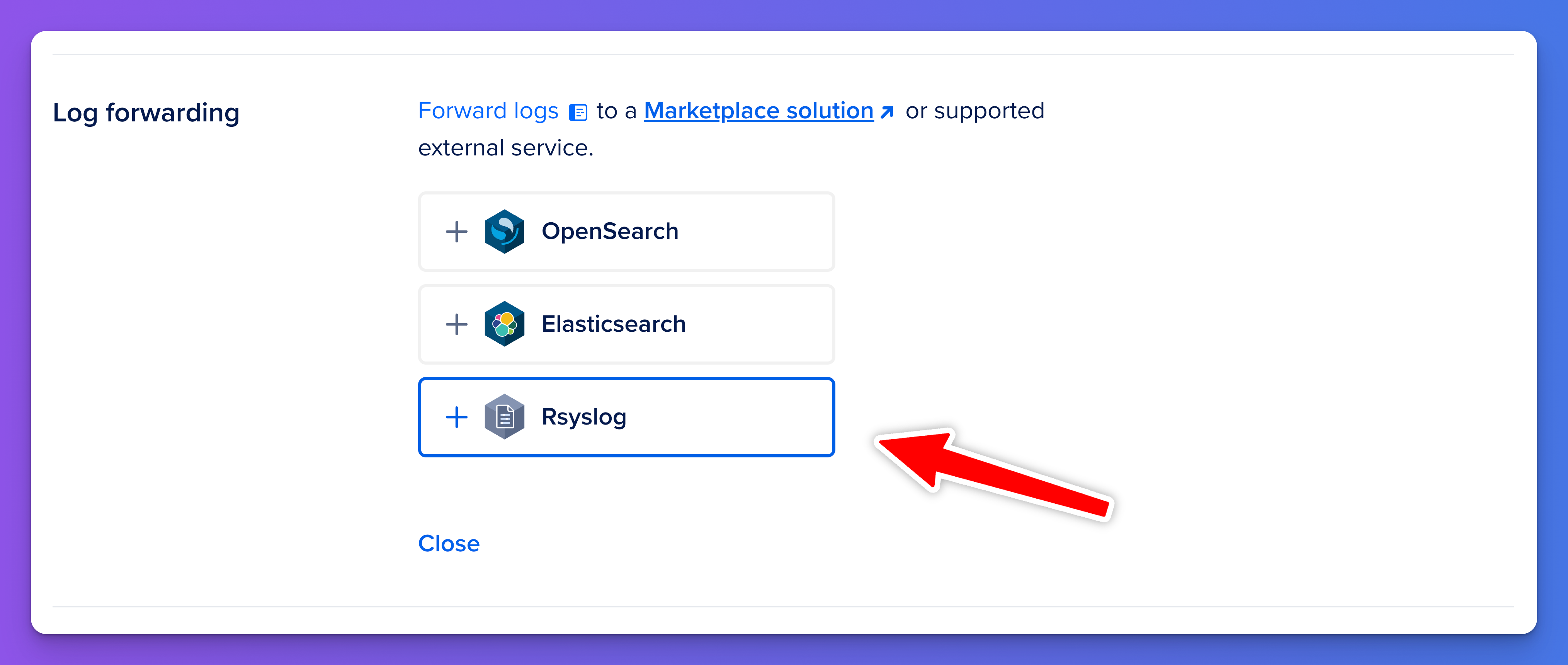The image size is (1568, 665).
Task: Click the Rsyslog label text
Action: (x=584, y=417)
